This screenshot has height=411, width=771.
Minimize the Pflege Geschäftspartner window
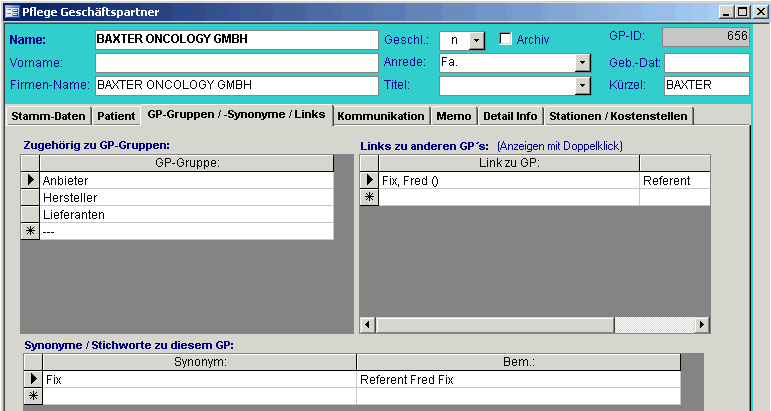(727, 12)
